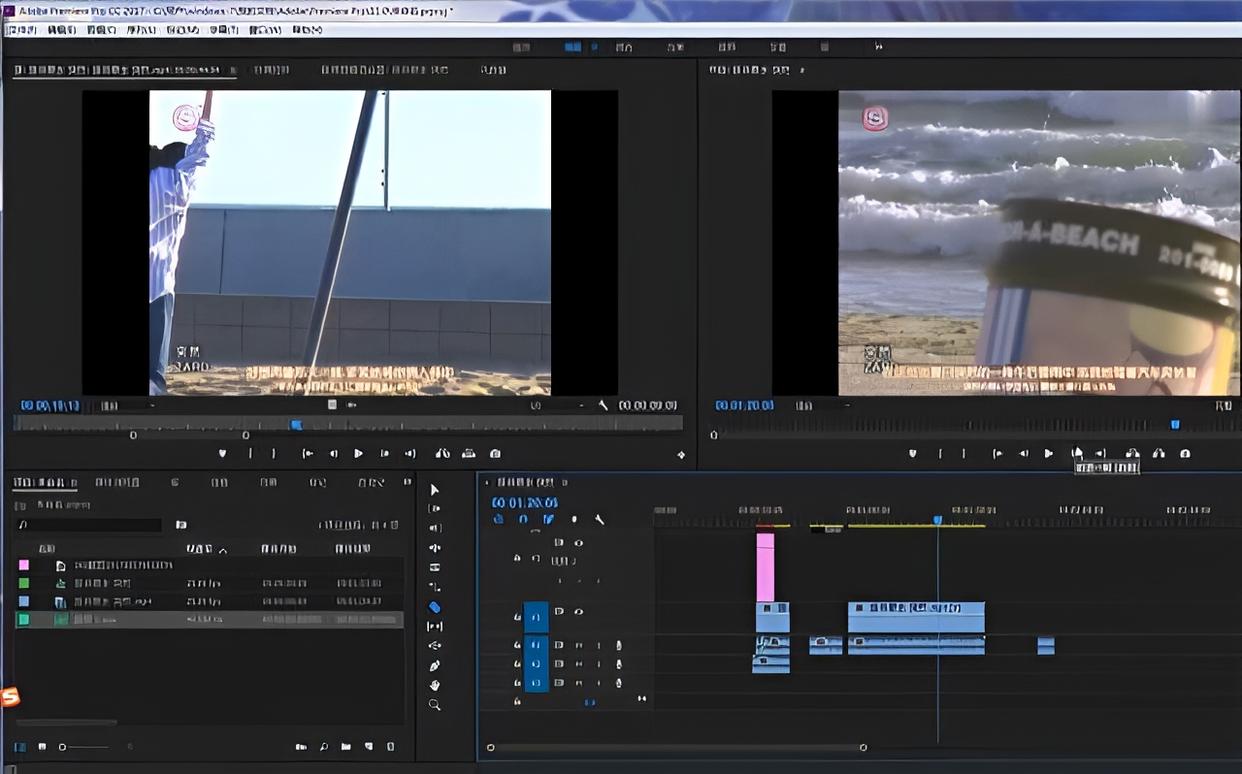Image resolution: width=1242 pixels, height=774 pixels.
Task: Enable voice-over record on track A3
Action: 618,683
